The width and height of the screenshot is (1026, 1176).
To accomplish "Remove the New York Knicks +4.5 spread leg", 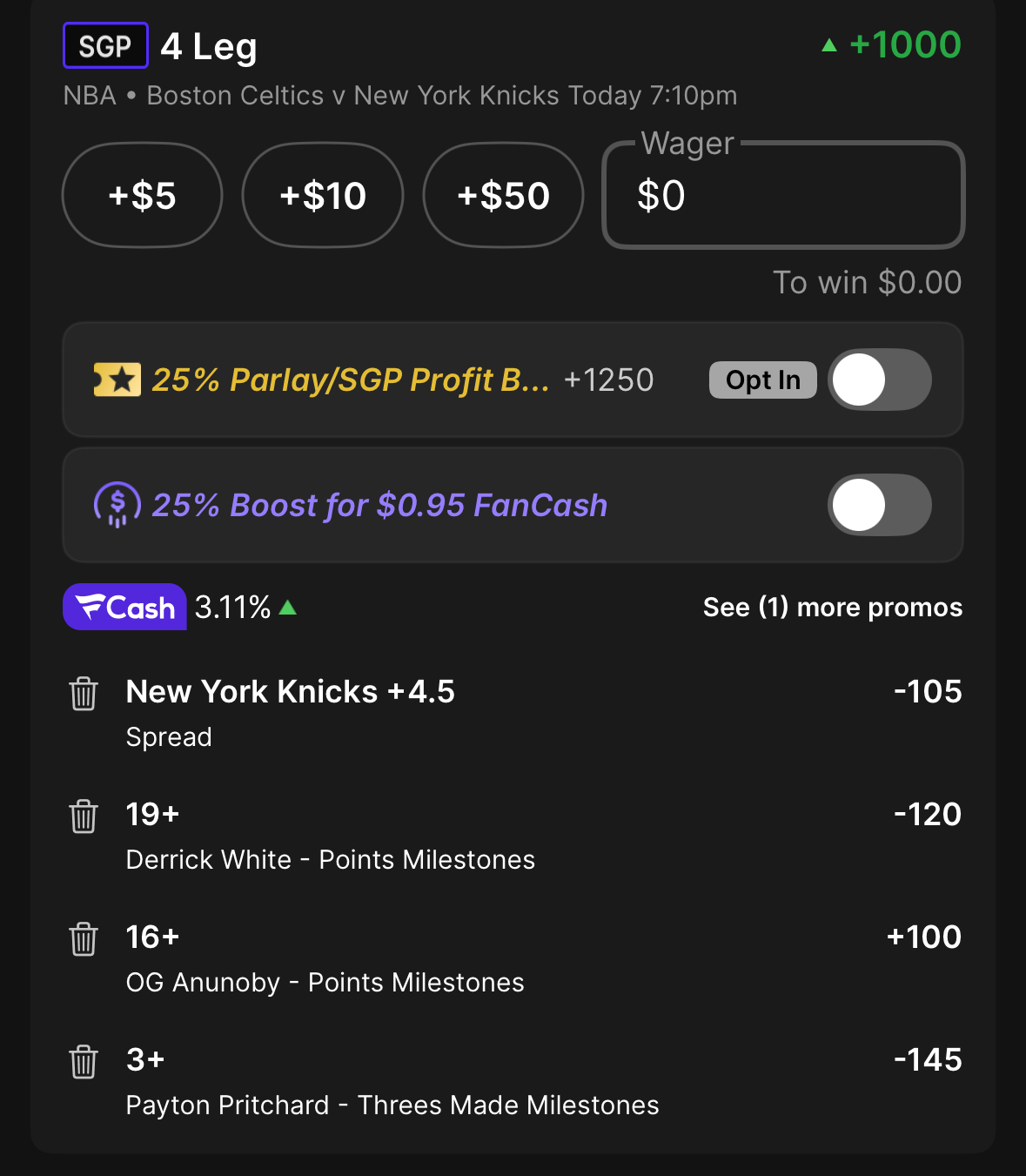I will [x=84, y=694].
